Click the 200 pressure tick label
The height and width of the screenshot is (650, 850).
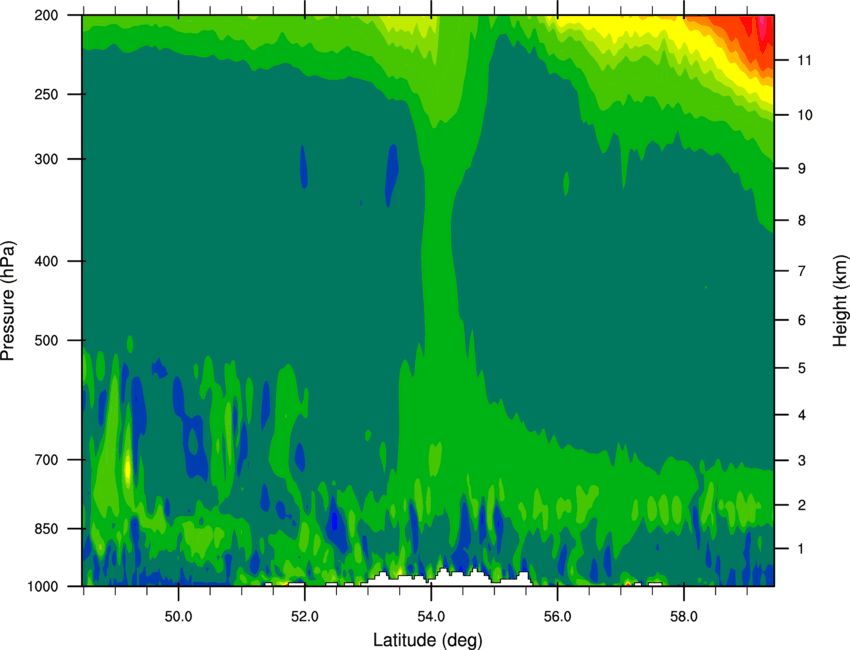pyautogui.click(x=47, y=16)
